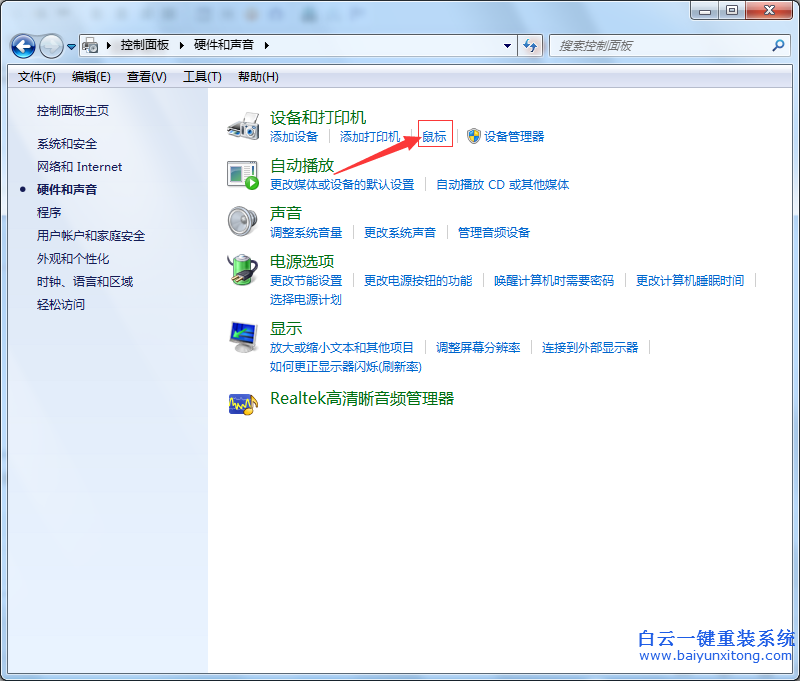Screen dimensions: 800x681
Task: Click the back navigation arrow
Action: coord(22,46)
